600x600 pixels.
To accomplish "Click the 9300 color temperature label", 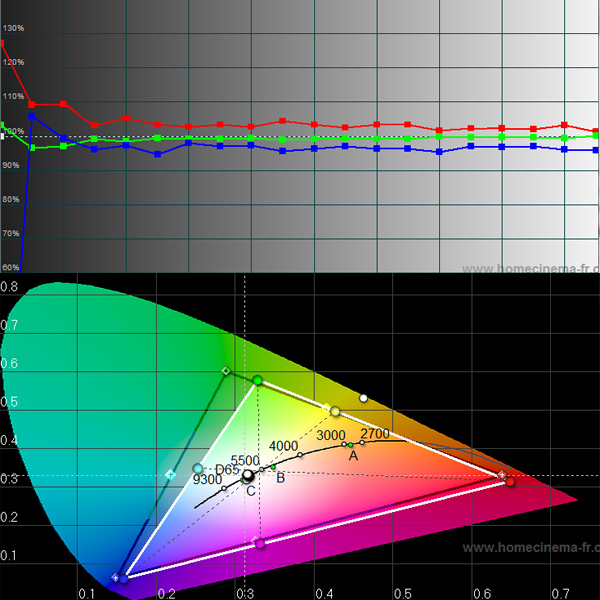I will click(x=207, y=479).
